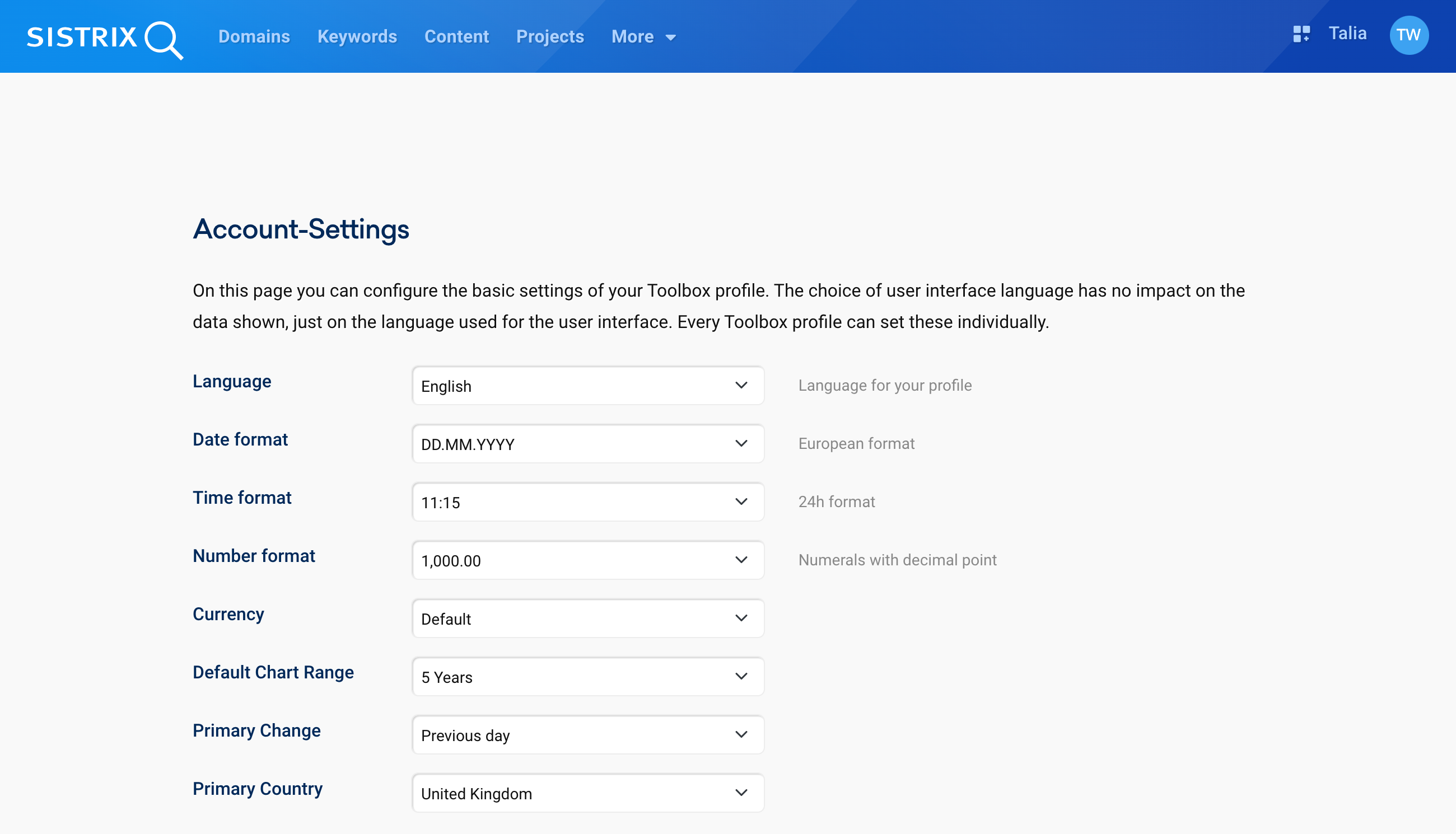Image resolution: width=1456 pixels, height=834 pixels.
Task: Click the SISTRIX logo
Action: [105, 39]
